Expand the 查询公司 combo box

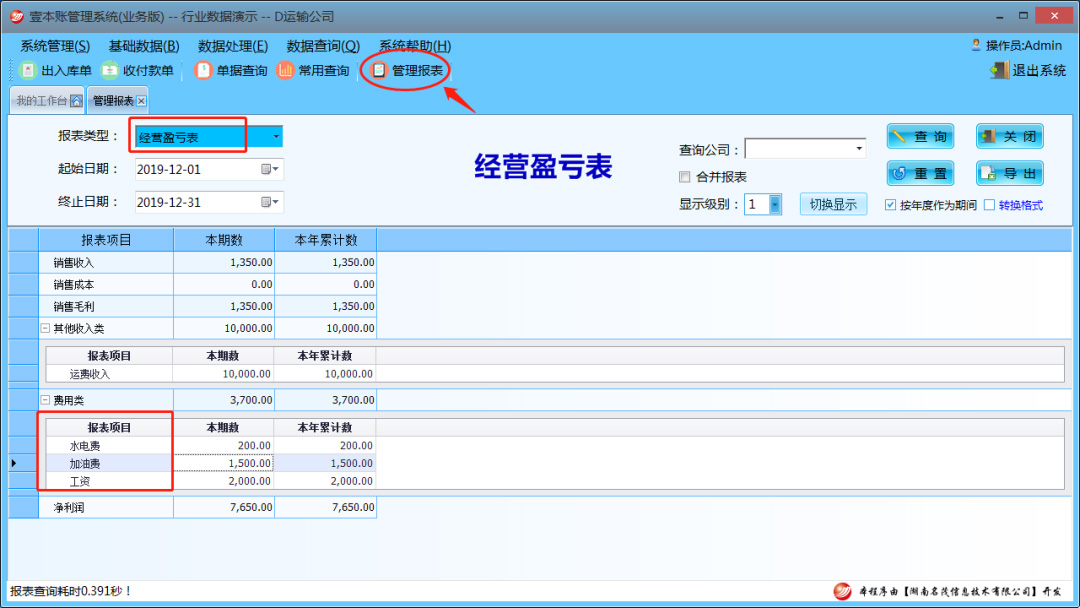point(859,149)
